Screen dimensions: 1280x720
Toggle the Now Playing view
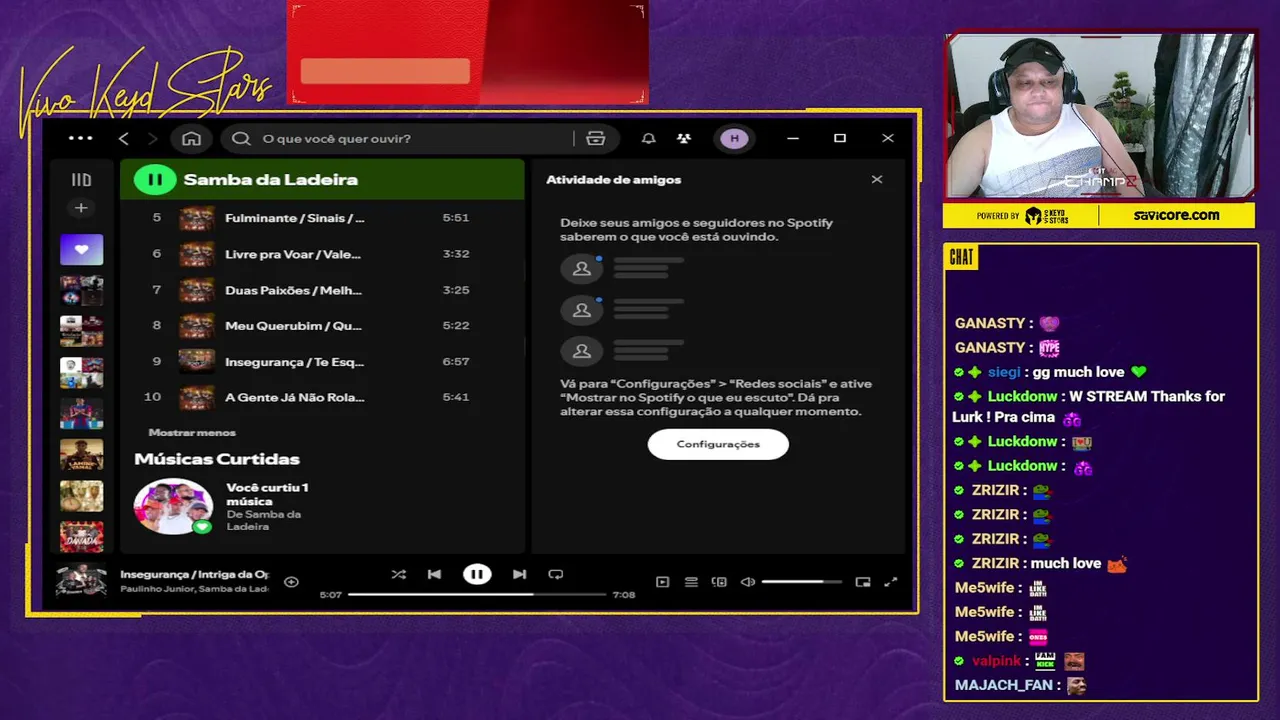tap(662, 582)
